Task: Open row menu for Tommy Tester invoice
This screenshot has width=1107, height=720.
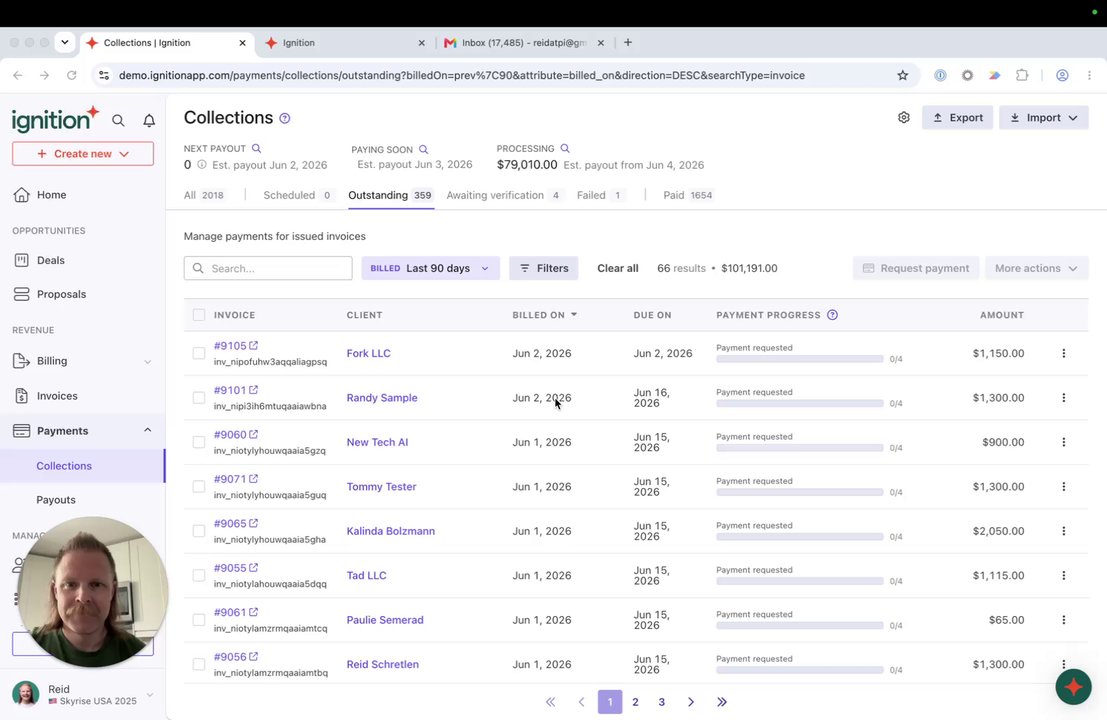Action: point(1063,486)
